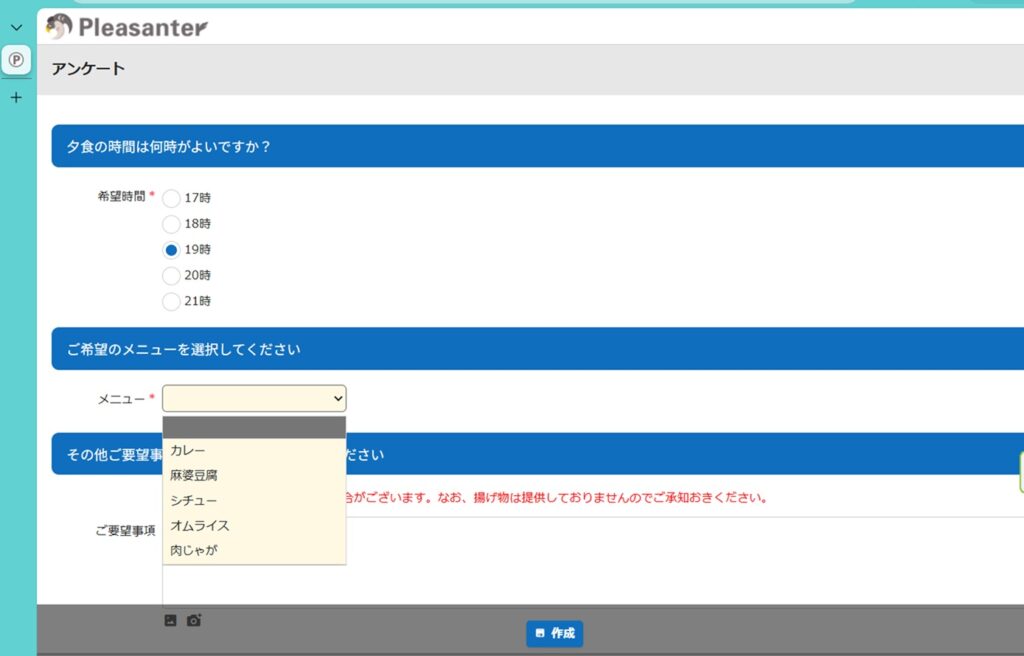Click the plus icon to add a new tab
Viewport: 1024px width, 656px height.
pos(16,98)
